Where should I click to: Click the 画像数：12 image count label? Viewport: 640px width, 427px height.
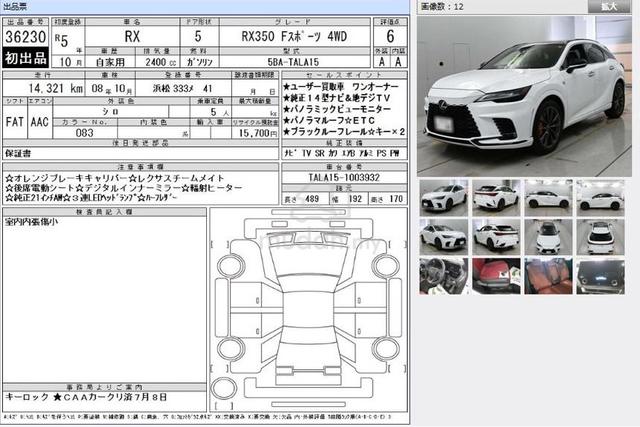[x=442, y=6]
